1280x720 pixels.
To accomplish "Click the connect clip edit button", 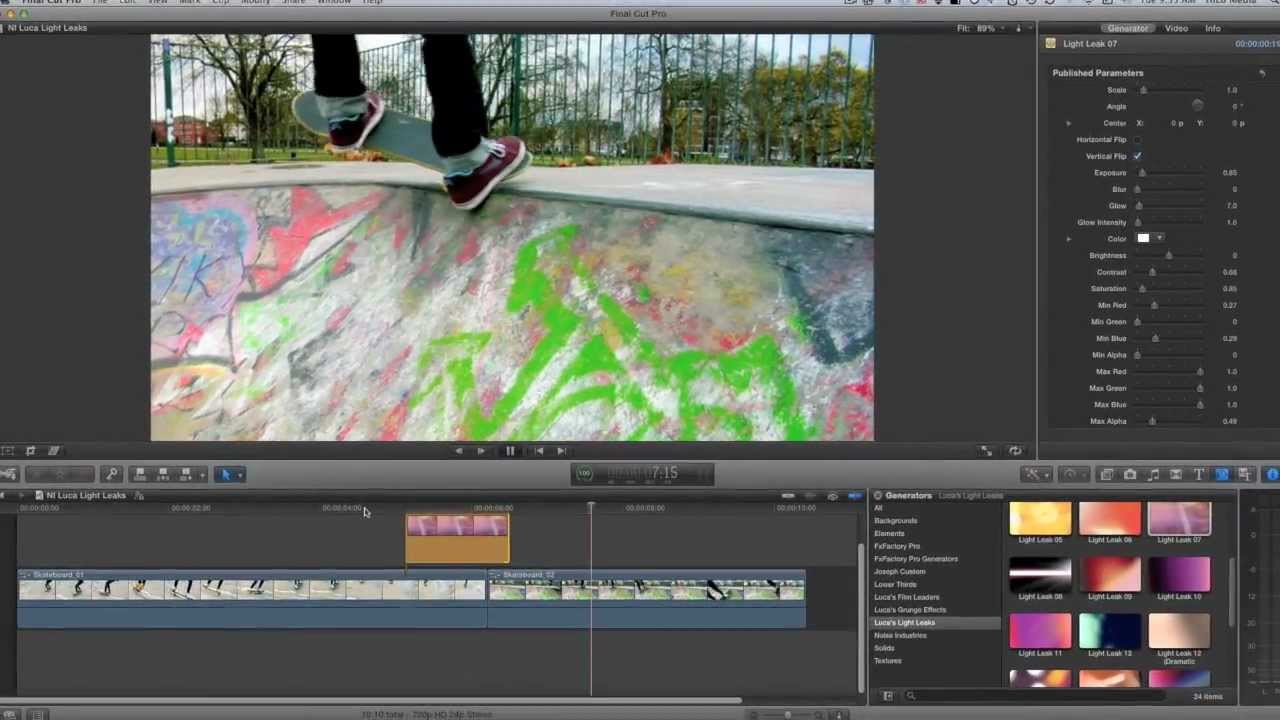I will (x=140, y=475).
